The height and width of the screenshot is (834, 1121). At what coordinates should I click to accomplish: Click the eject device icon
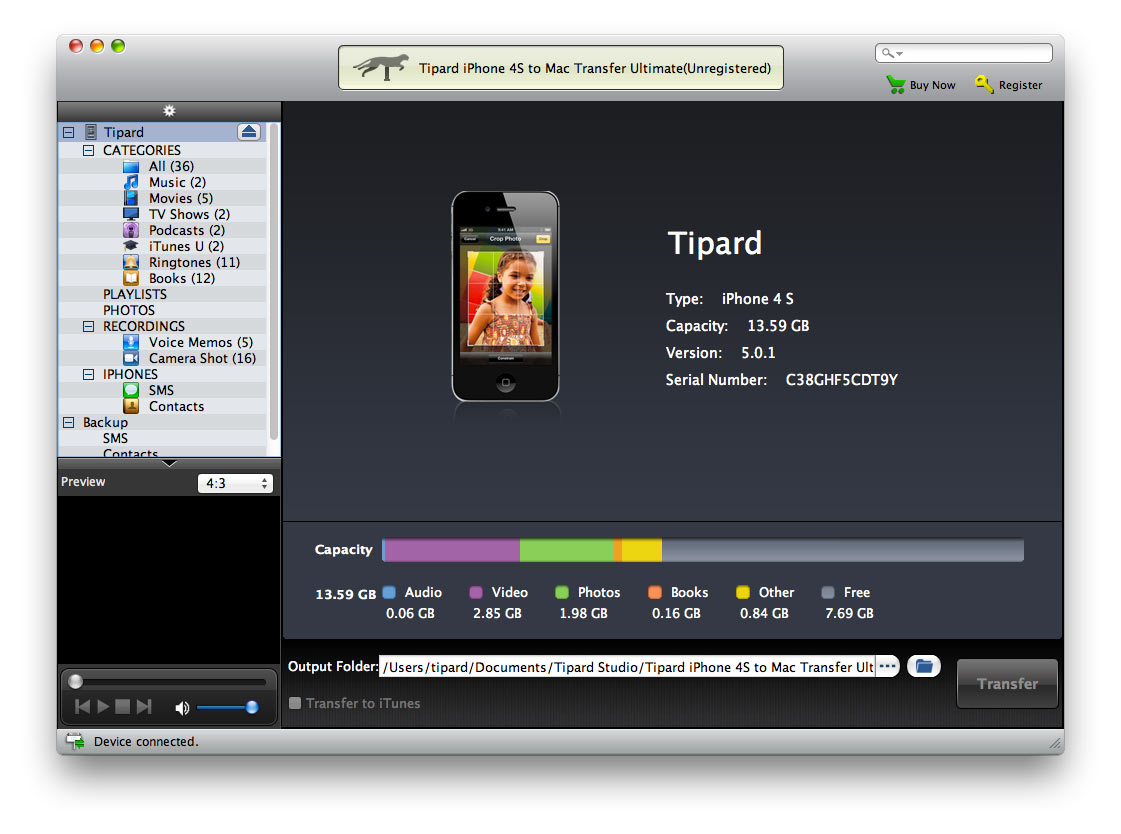click(x=249, y=131)
